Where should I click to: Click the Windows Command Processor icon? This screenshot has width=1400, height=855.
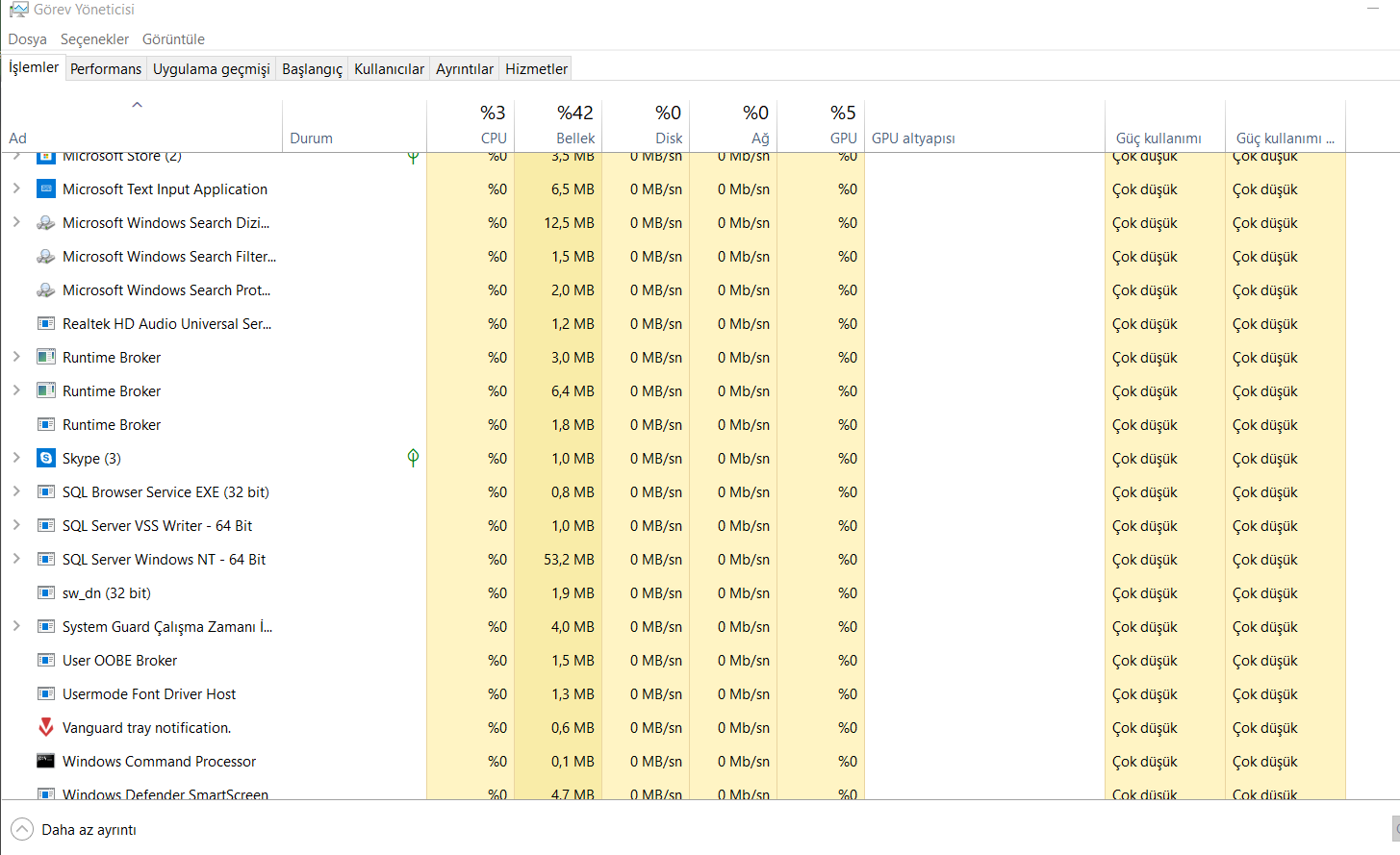point(45,762)
